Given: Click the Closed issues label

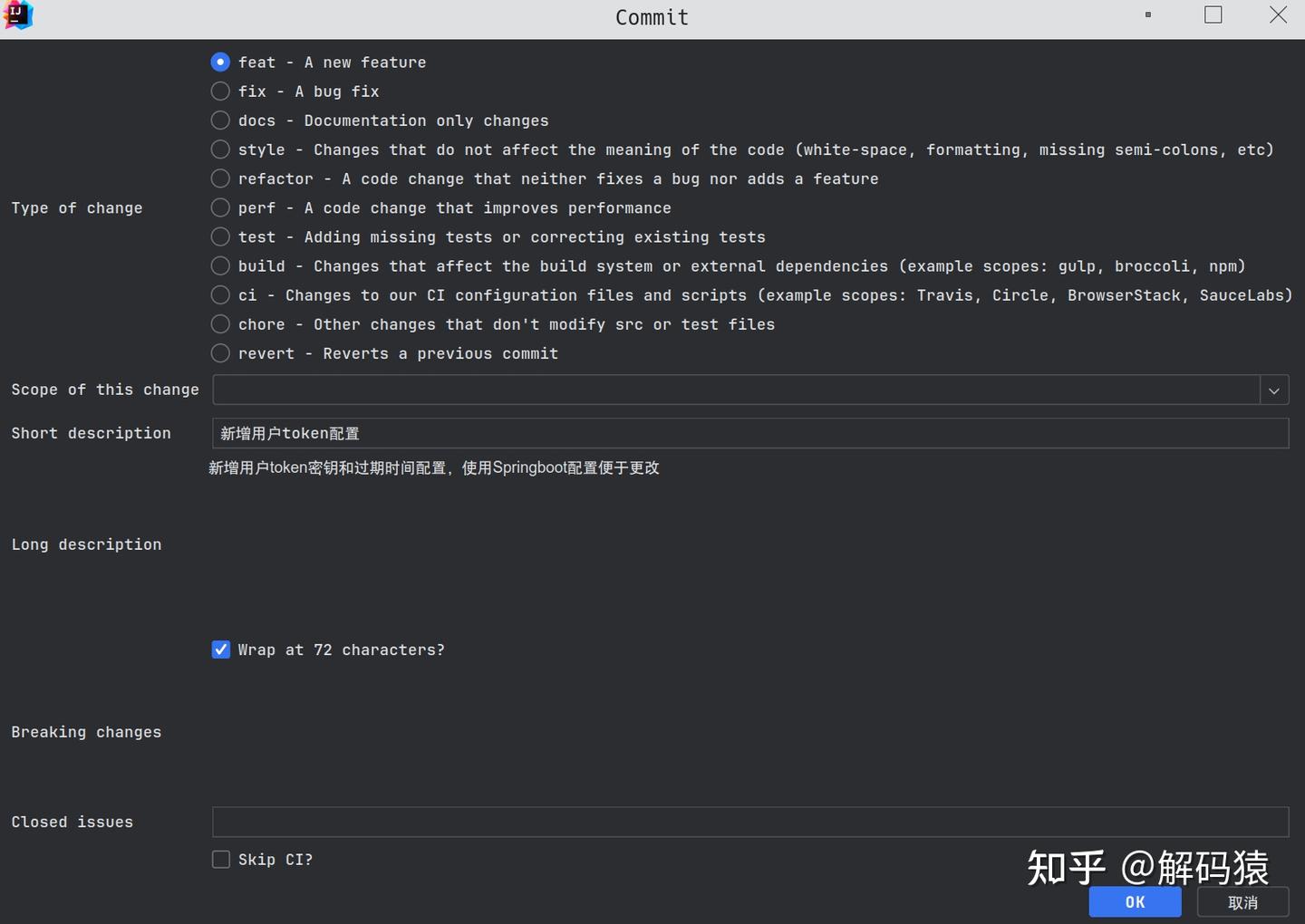Looking at the screenshot, I should click(72, 822).
